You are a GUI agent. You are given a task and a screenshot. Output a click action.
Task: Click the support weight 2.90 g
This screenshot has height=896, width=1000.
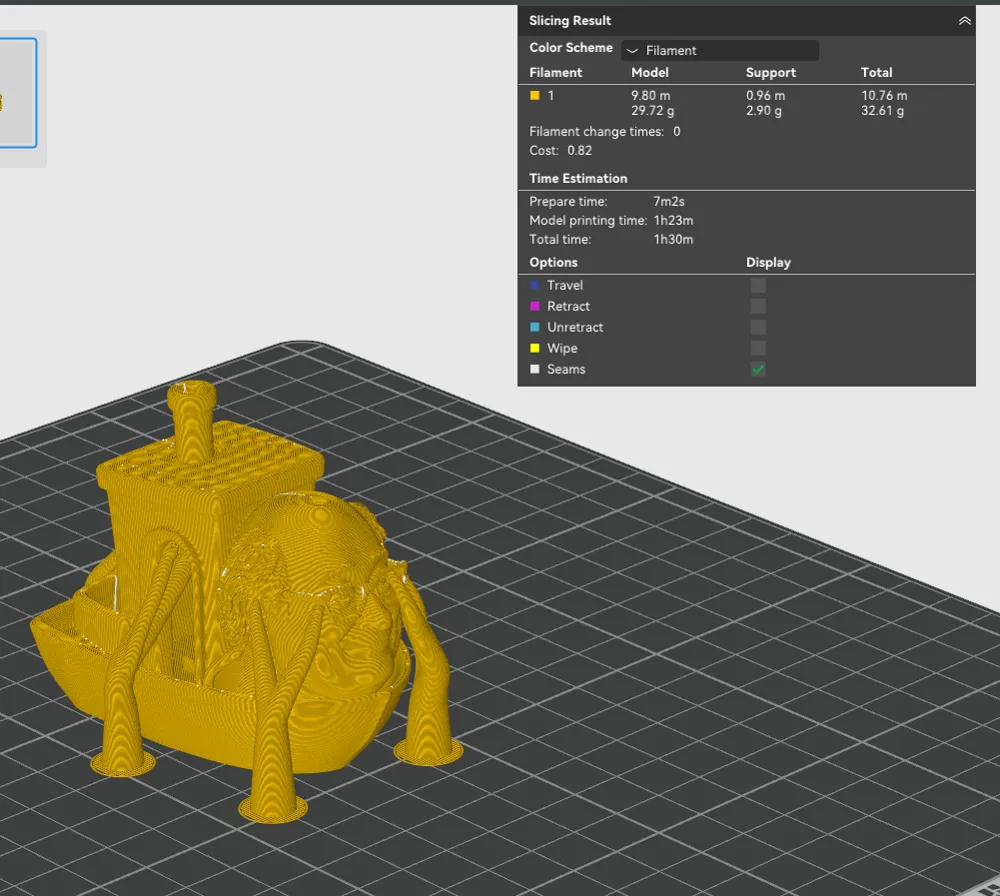(763, 111)
